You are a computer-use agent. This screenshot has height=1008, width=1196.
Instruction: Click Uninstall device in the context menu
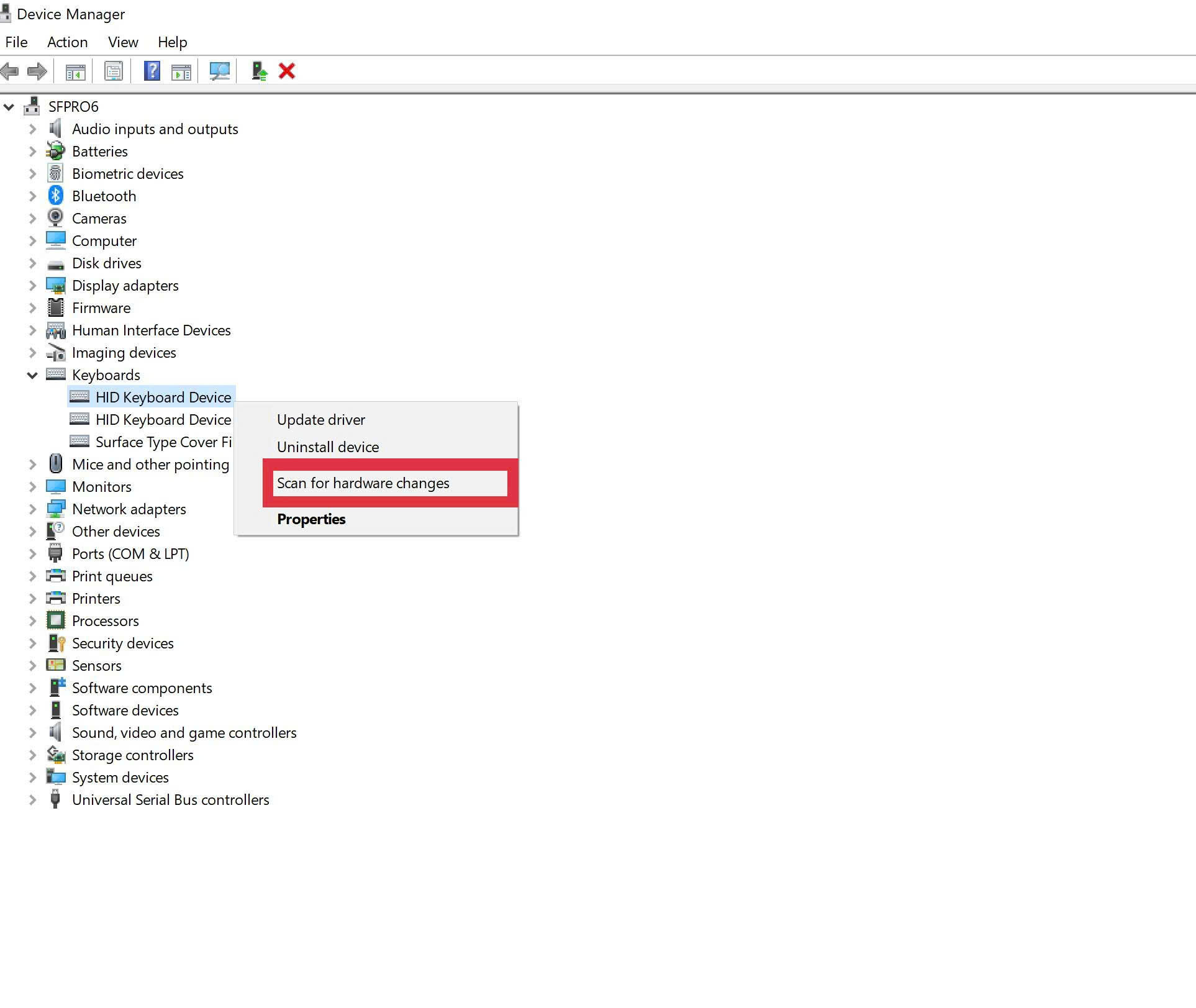click(327, 447)
